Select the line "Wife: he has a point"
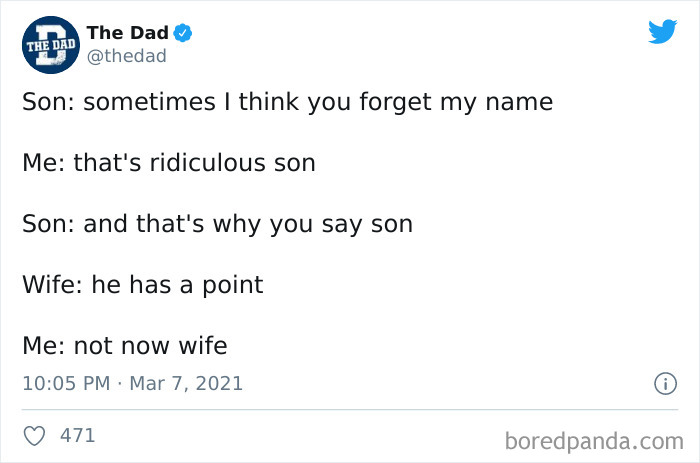Image resolution: width=700 pixels, height=463 pixels. tap(143, 284)
